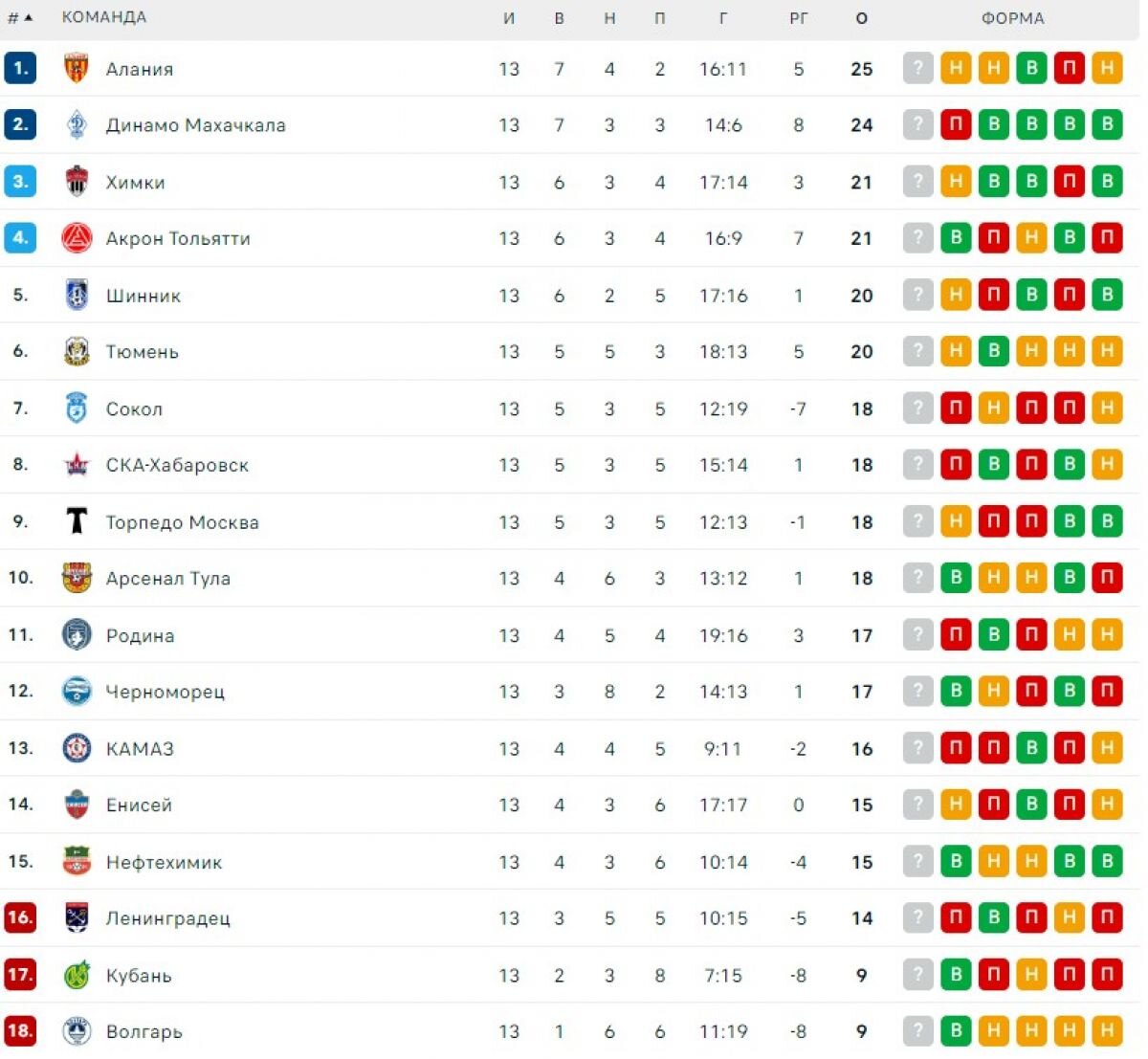Click the Арсенал Тула crest

click(x=77, y=578)
